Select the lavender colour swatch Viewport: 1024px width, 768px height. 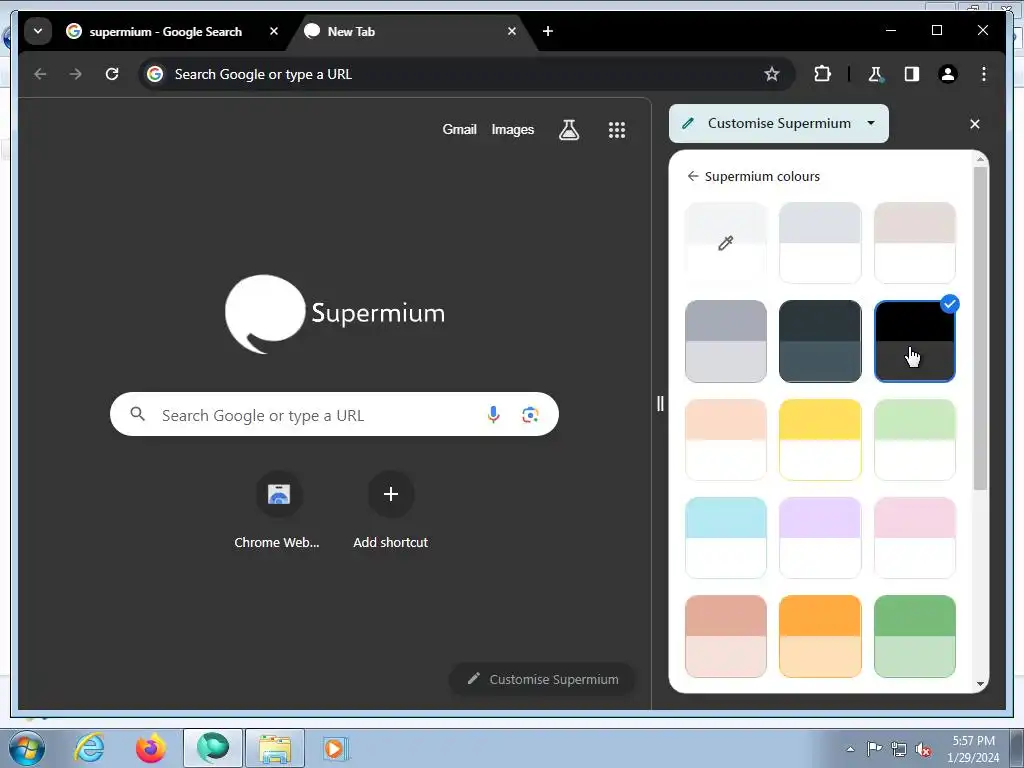[x=820, y=537]
